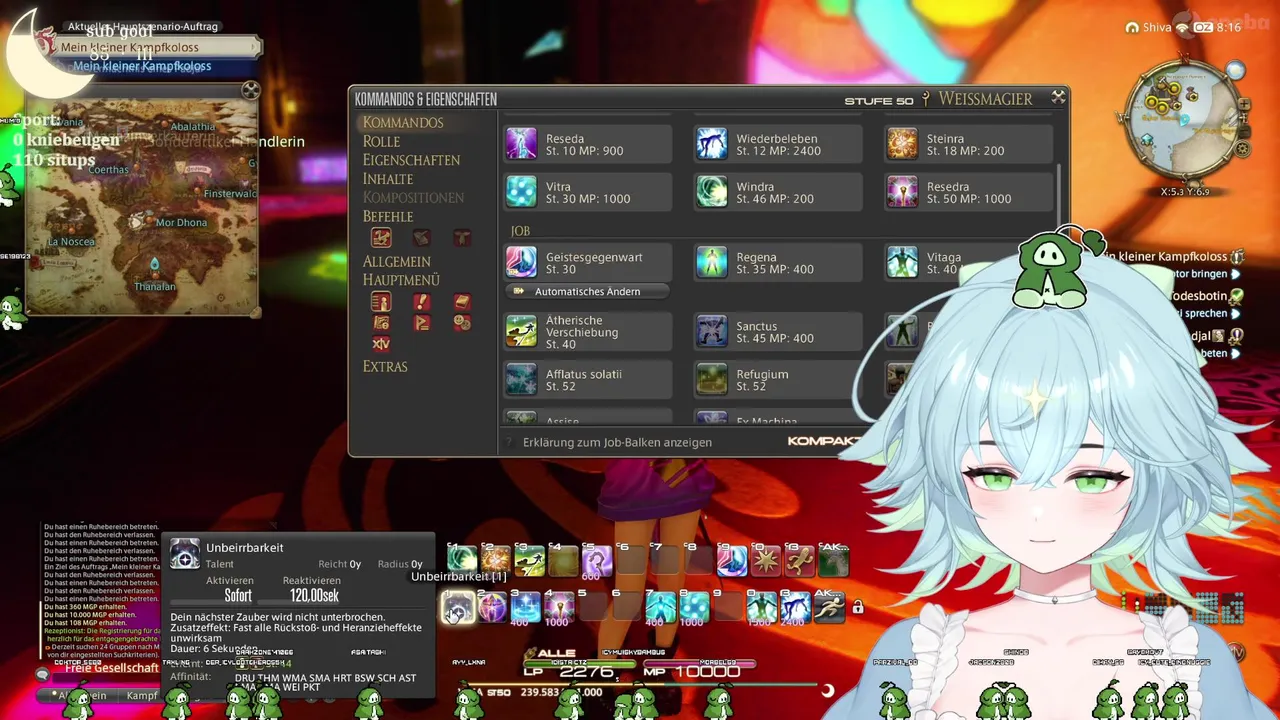
Task: Close the world map panel
Action: pyautogui.click(x=251, y=90)
